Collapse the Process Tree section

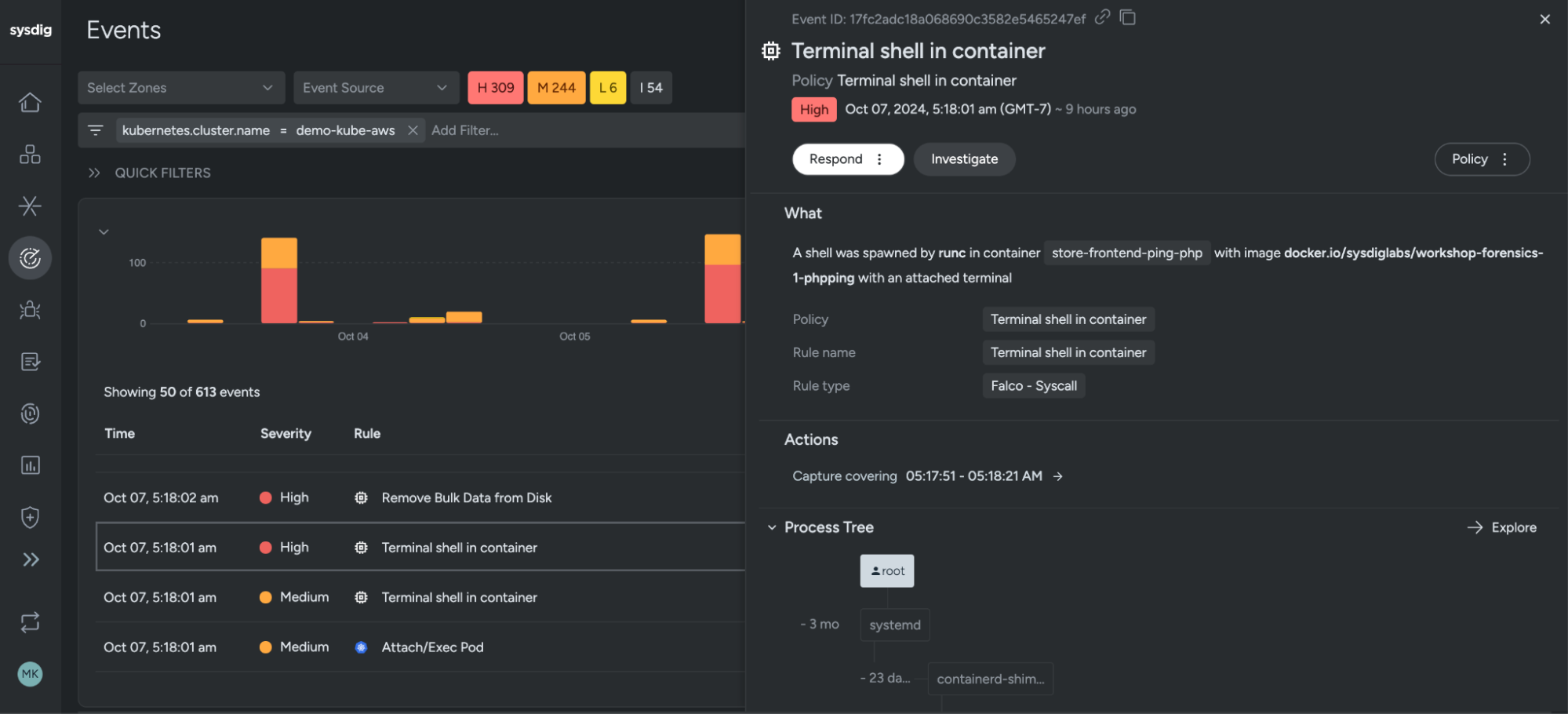(x=772, y=527)
